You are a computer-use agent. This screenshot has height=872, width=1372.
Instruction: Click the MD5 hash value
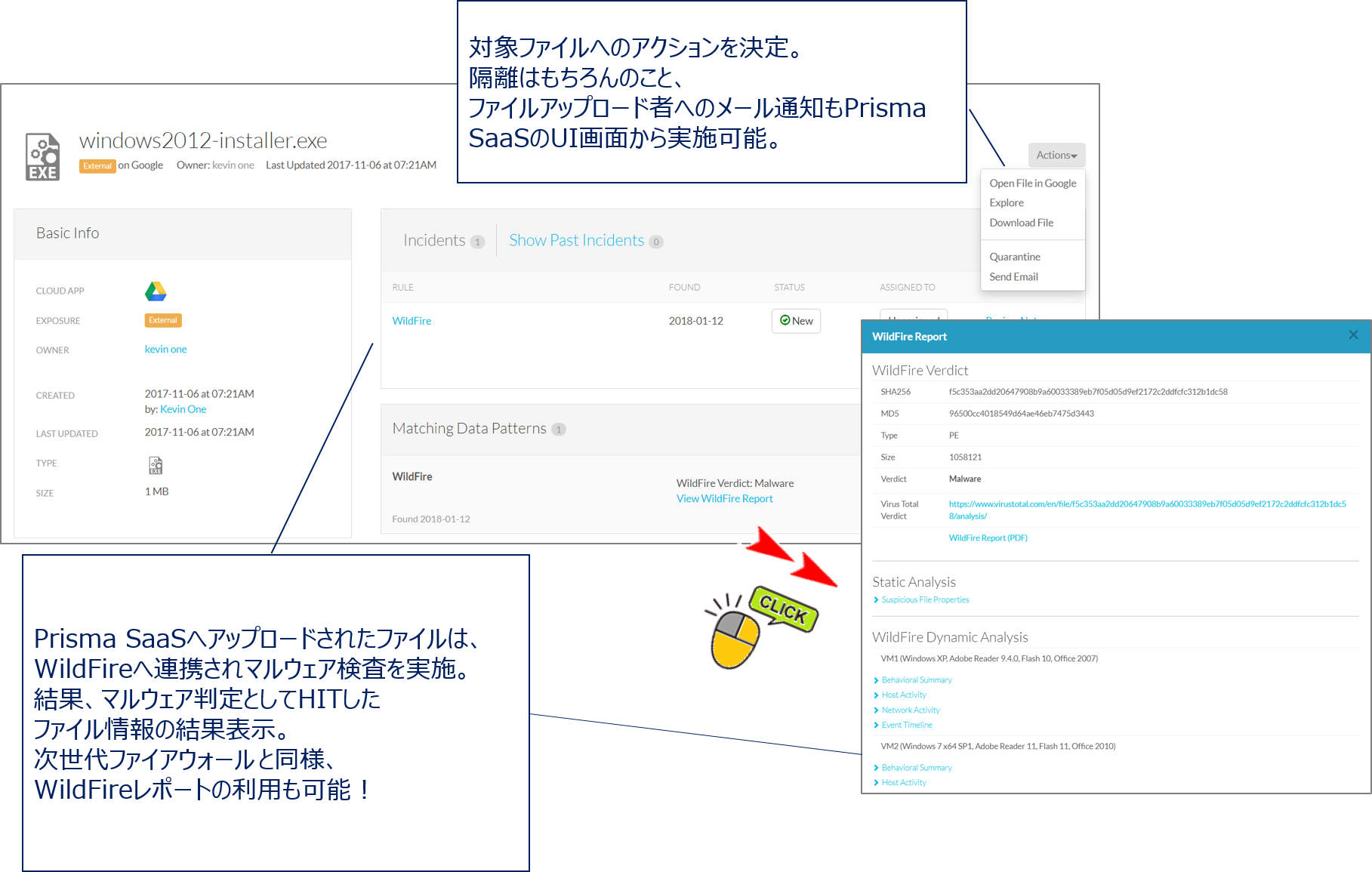1021,414
